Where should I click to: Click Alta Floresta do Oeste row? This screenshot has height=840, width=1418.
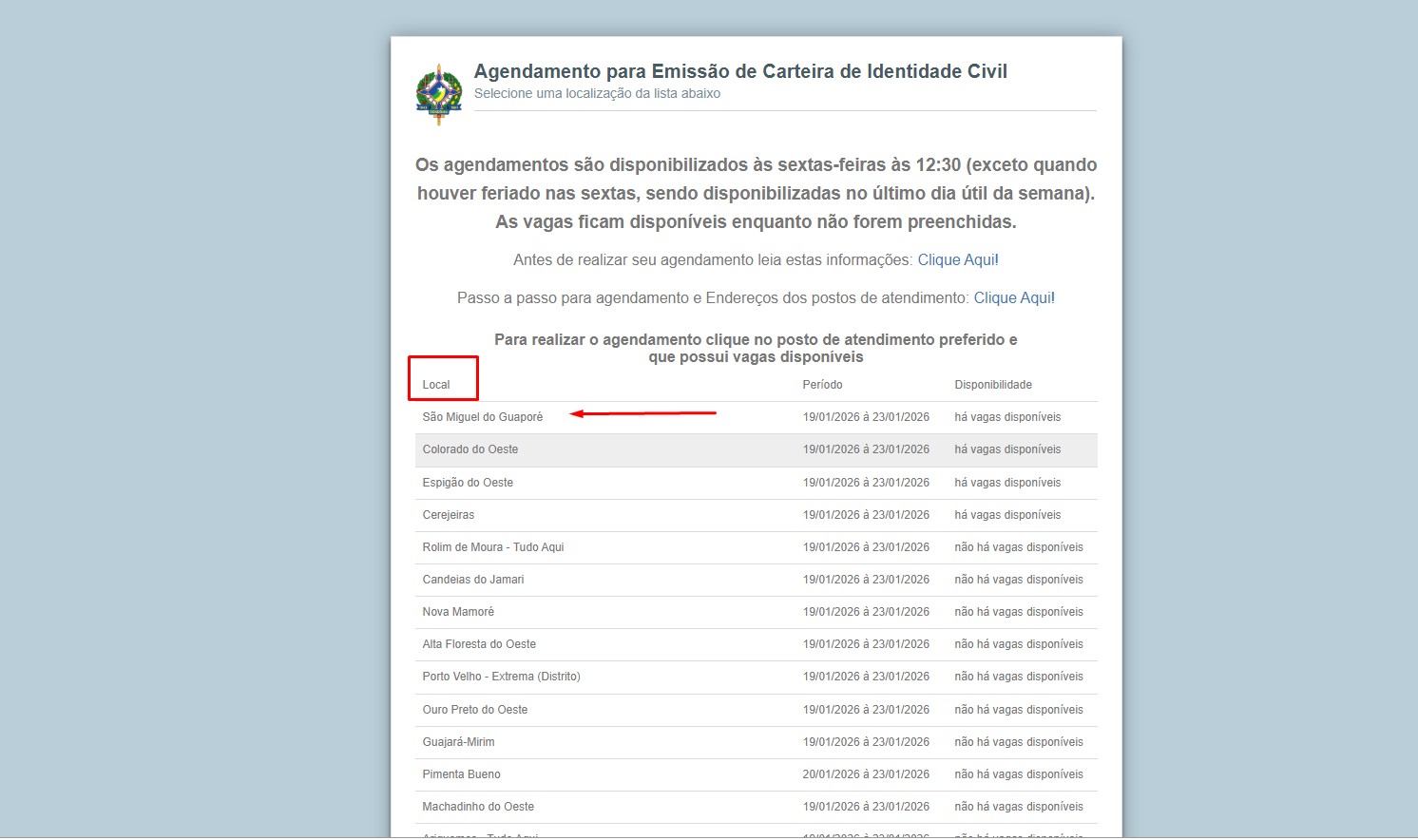[479, 643]
